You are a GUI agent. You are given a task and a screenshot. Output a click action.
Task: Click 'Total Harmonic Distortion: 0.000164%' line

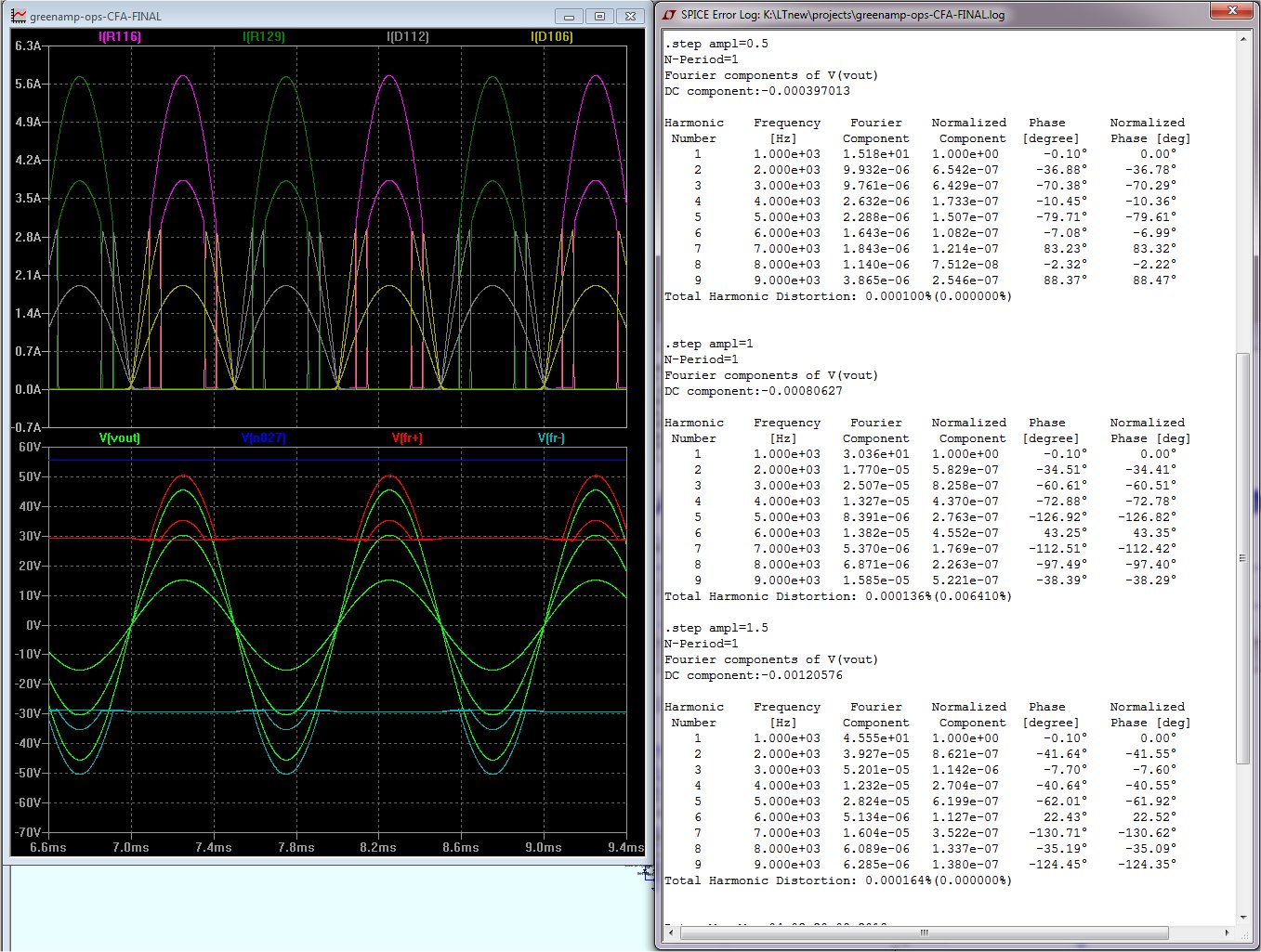coord(838,880)
